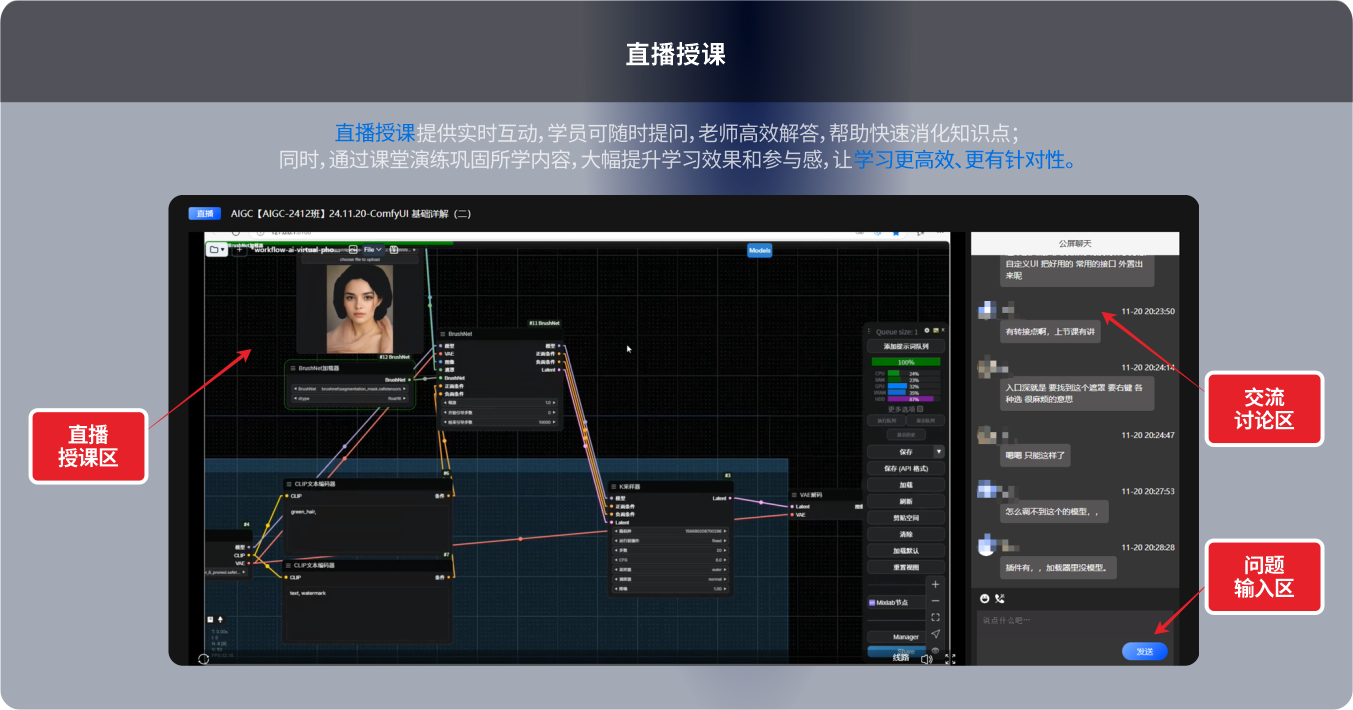This screenshot has width=1353, height=710.
Task: Open the brushnet segmentation_mask model selector
Action: click(351, 388)
